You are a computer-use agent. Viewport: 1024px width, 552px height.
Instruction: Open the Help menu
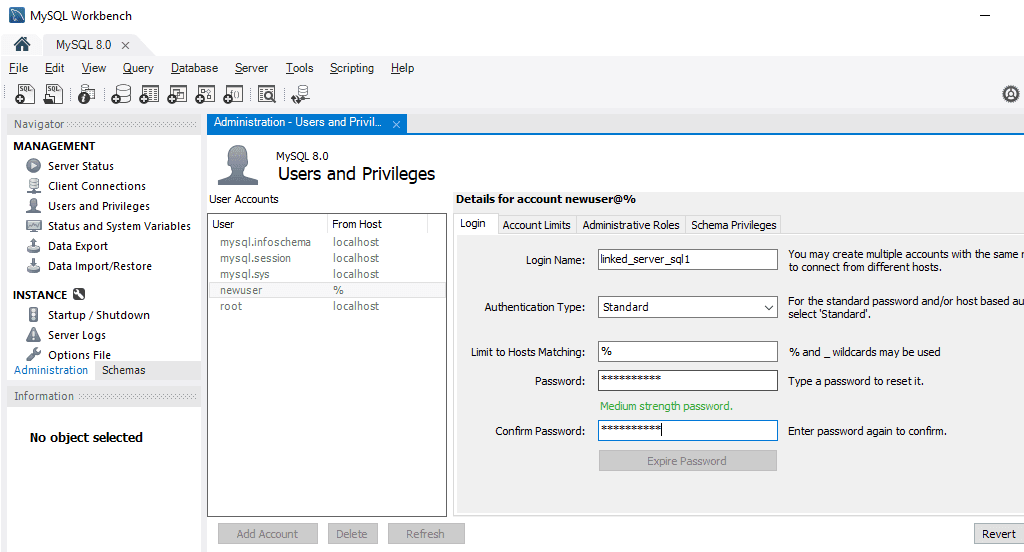[402, 68]
